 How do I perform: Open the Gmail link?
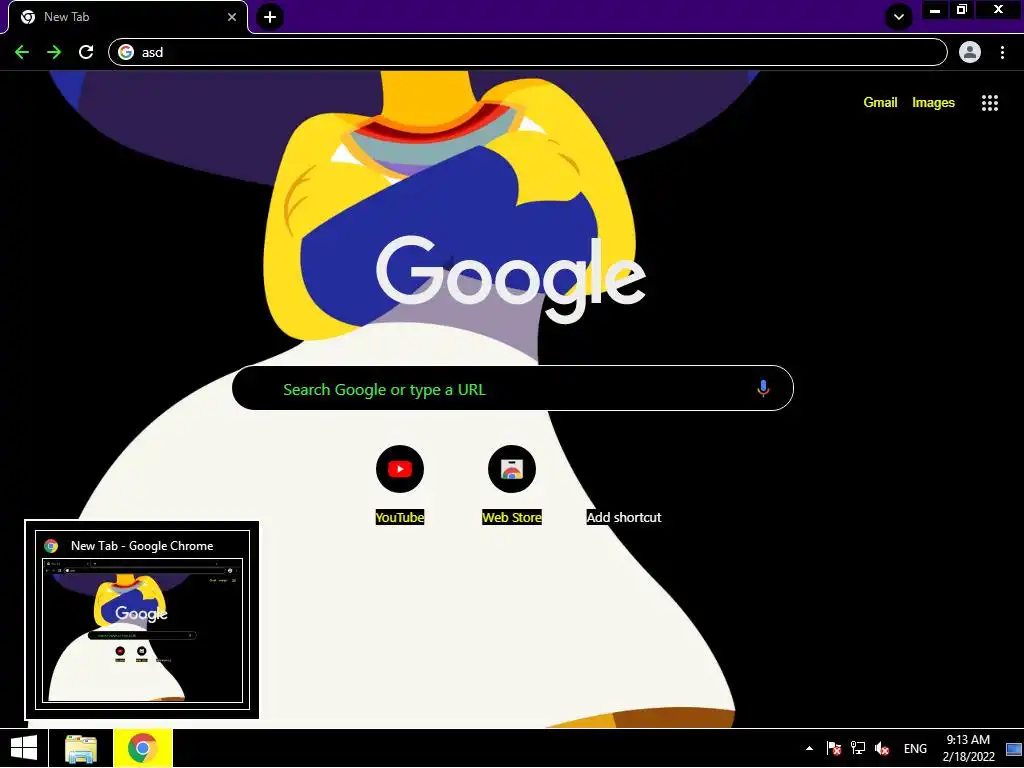880,103
